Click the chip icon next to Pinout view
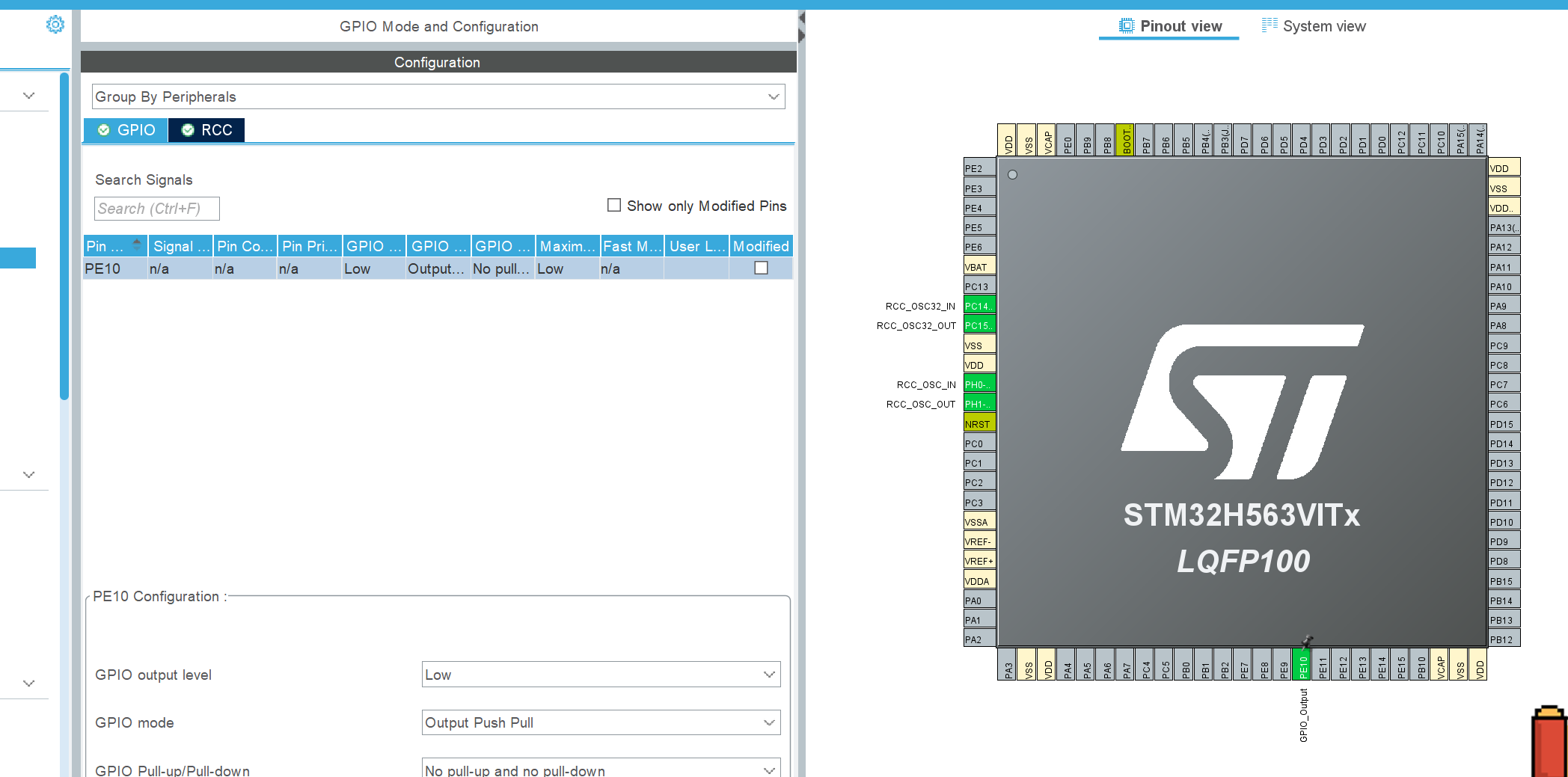 (x=1127, y=25)
